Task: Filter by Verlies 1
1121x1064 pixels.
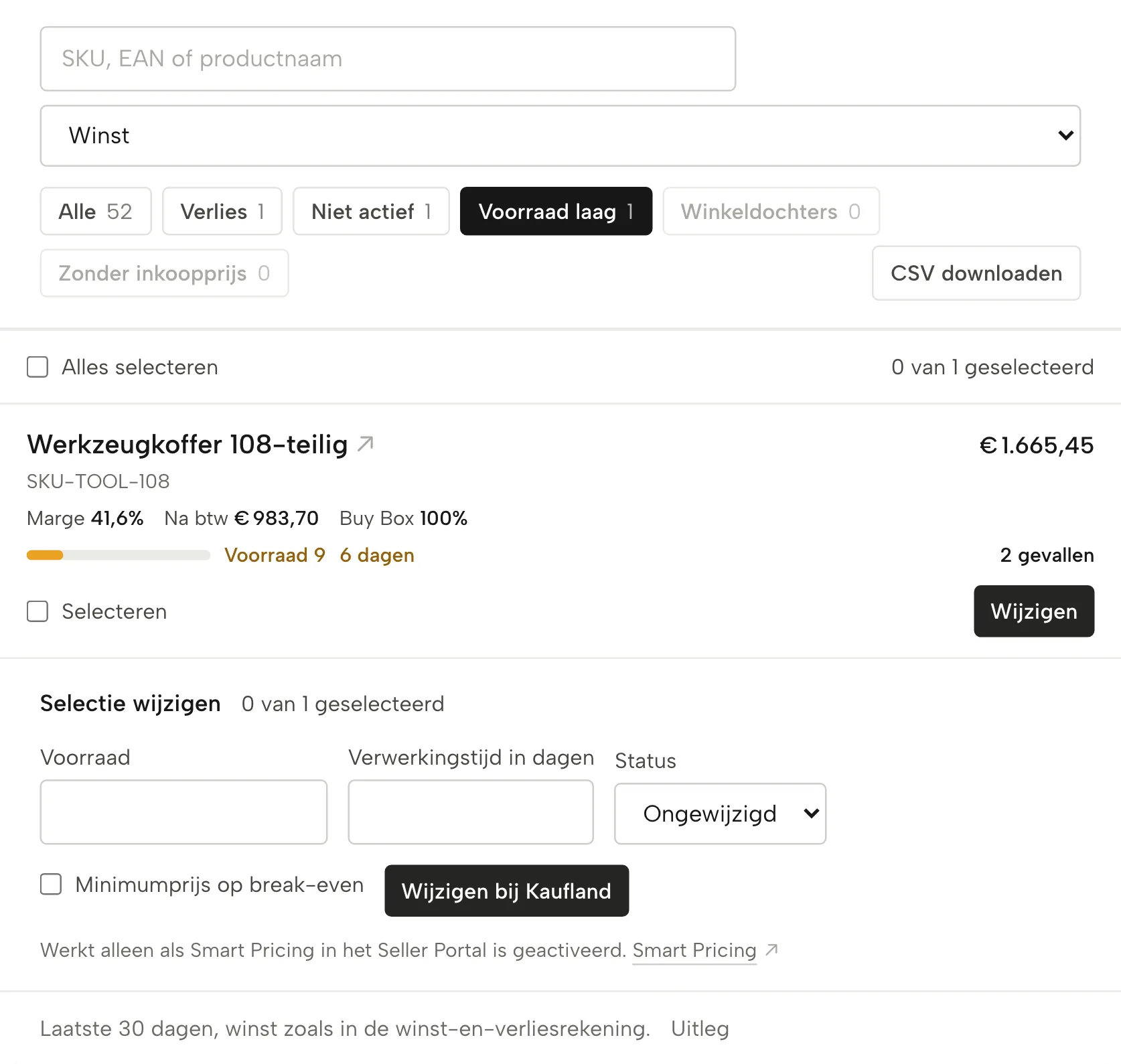Action: click(x=222, y=212)
